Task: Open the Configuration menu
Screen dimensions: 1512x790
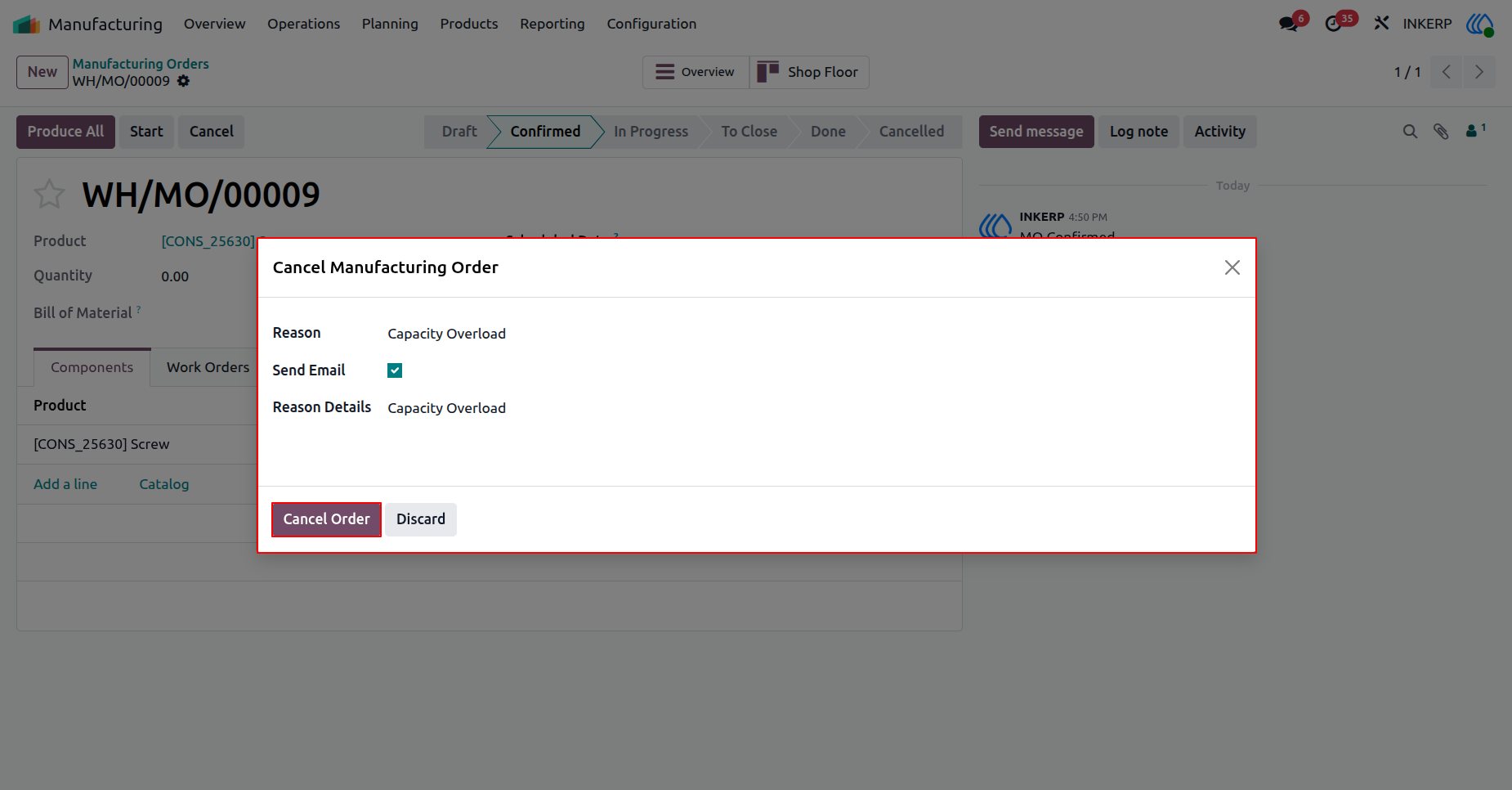Action: (x=651, y=24)
